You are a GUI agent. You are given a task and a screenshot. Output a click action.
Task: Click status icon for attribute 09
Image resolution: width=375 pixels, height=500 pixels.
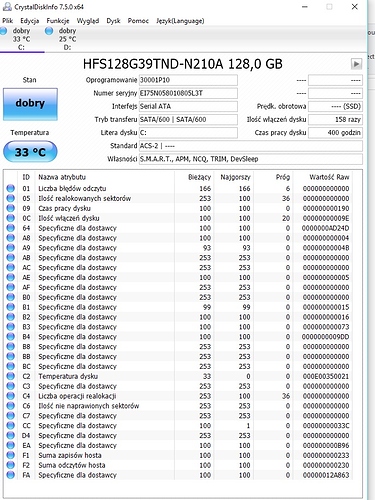pyautogui.click(x=11, y=208)
